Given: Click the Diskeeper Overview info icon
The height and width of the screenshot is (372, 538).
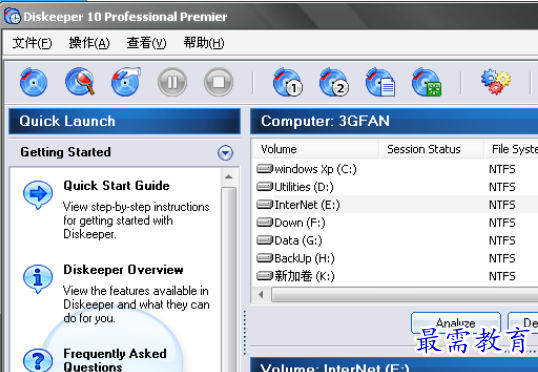Looking at the screenshot, I should tap(38, 278).
